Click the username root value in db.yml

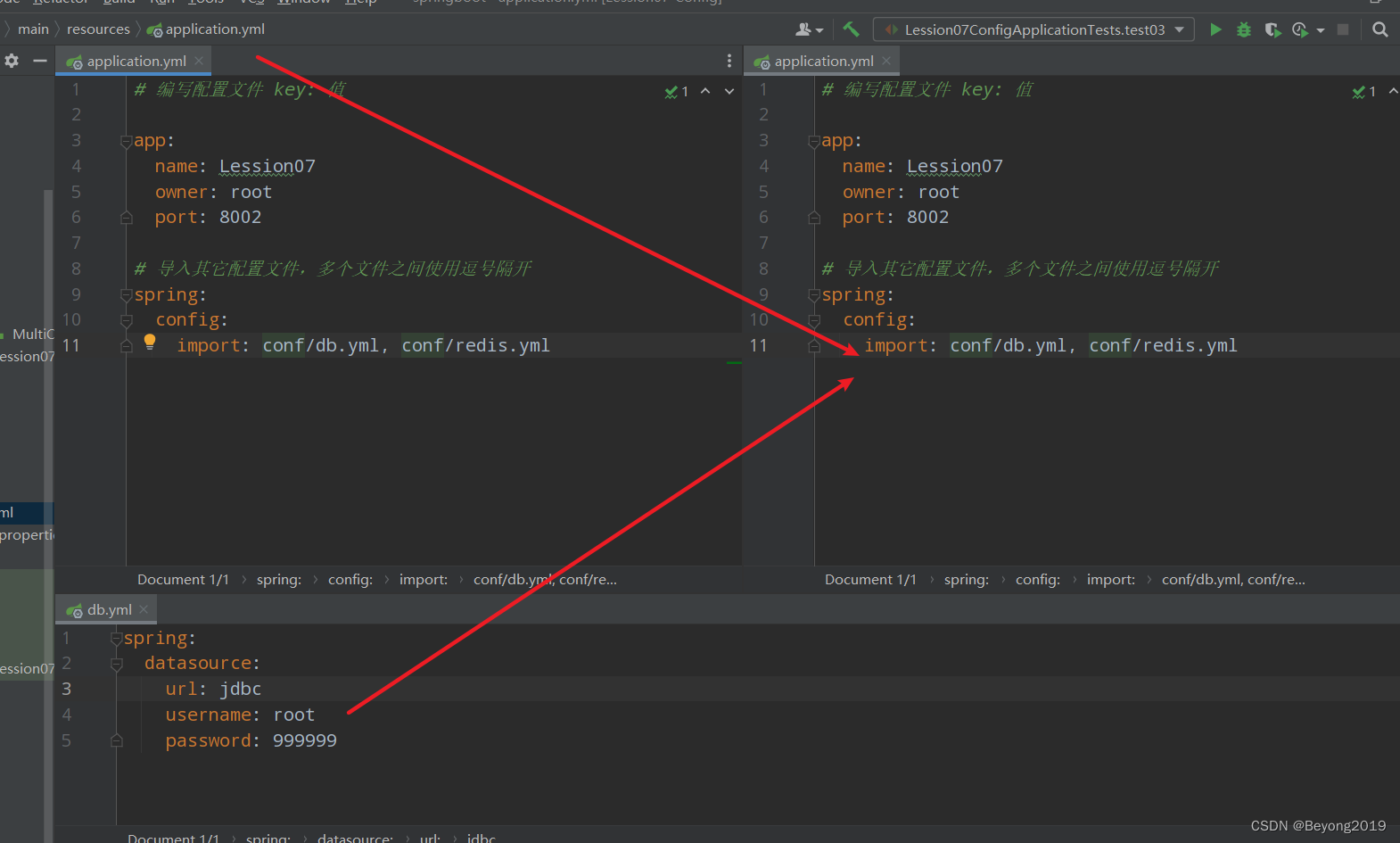tap(294, 715)
